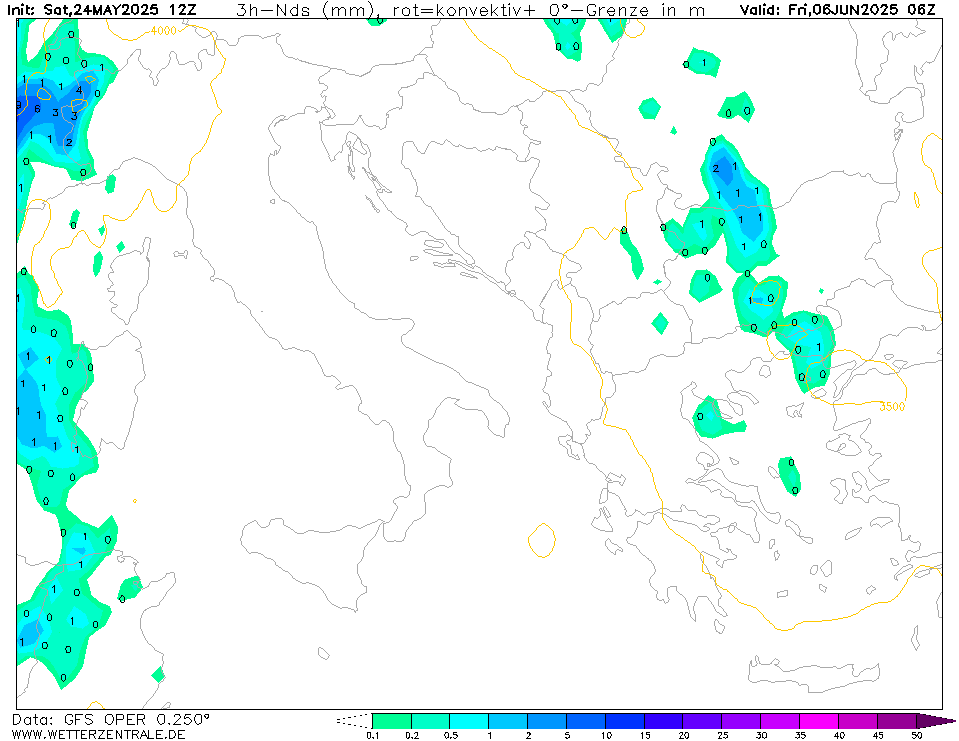Viewport: 959px width, 741px height.
Task: Click the Data: GFS OPER 0.250° label
Action: (111, 719)
